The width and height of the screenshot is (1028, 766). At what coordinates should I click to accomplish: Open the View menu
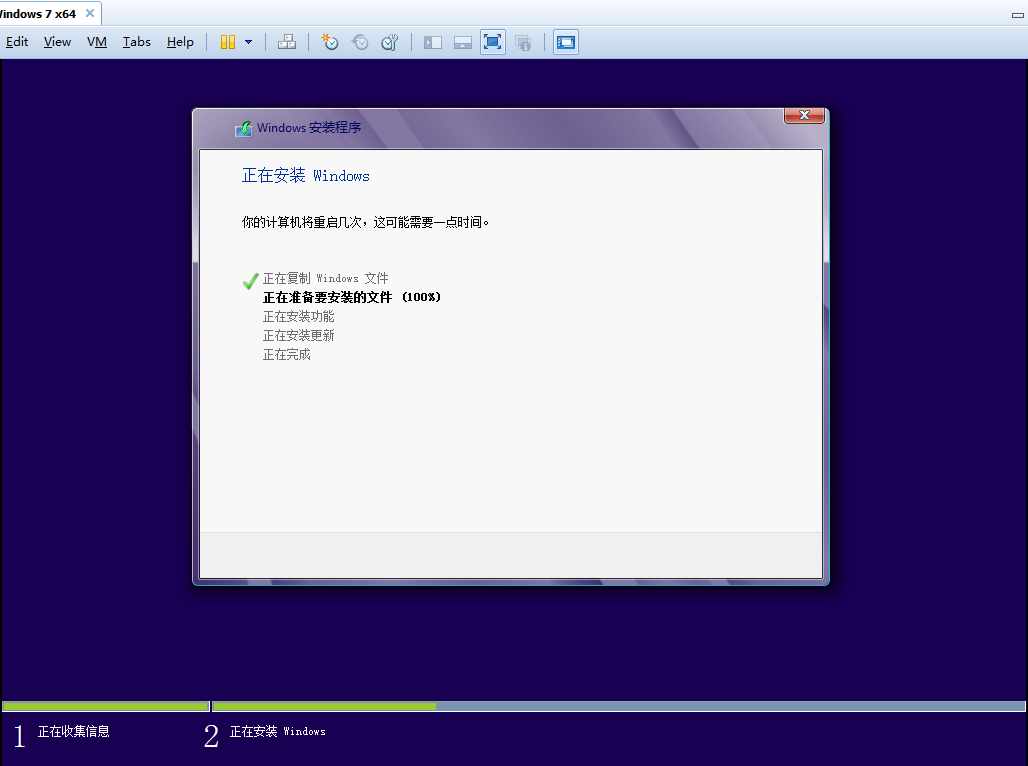tap(57, 42)
